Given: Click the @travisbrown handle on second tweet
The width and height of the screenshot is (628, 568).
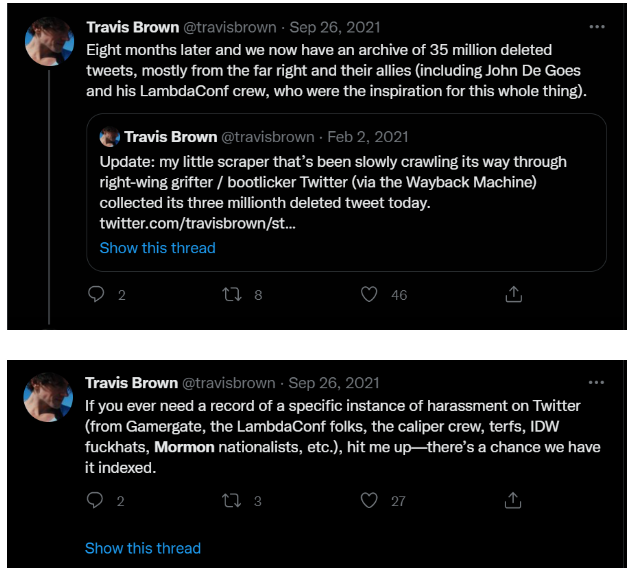Looking at the screenshot, I should click(229, 383).
